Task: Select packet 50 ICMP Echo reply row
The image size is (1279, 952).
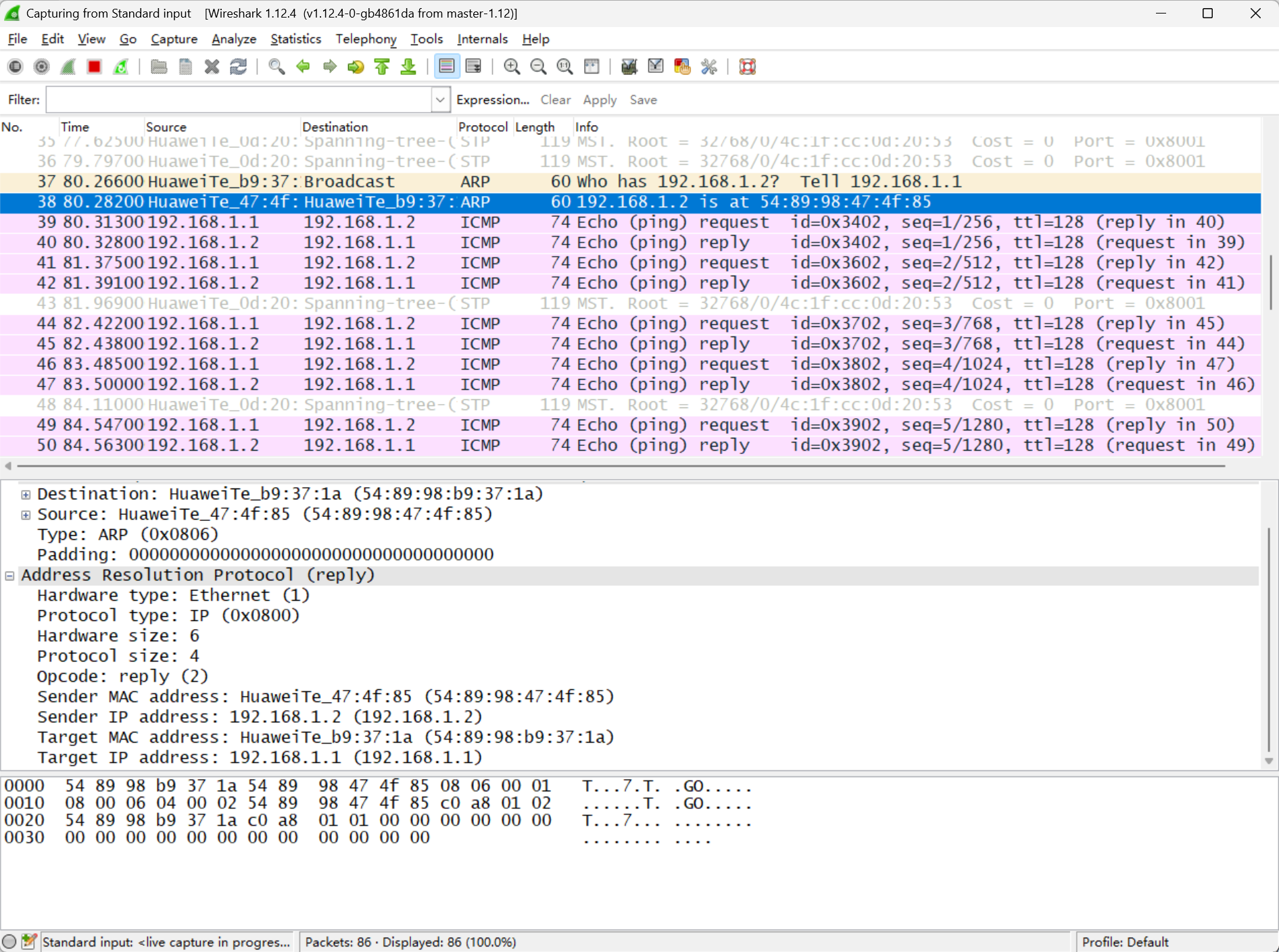Action: point(631,445)
